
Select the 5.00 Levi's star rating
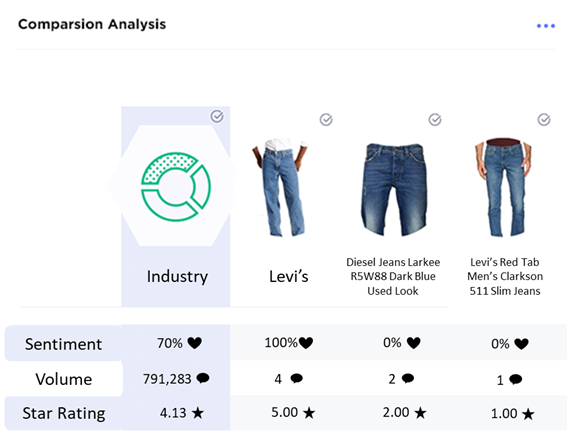click(285, 413)
